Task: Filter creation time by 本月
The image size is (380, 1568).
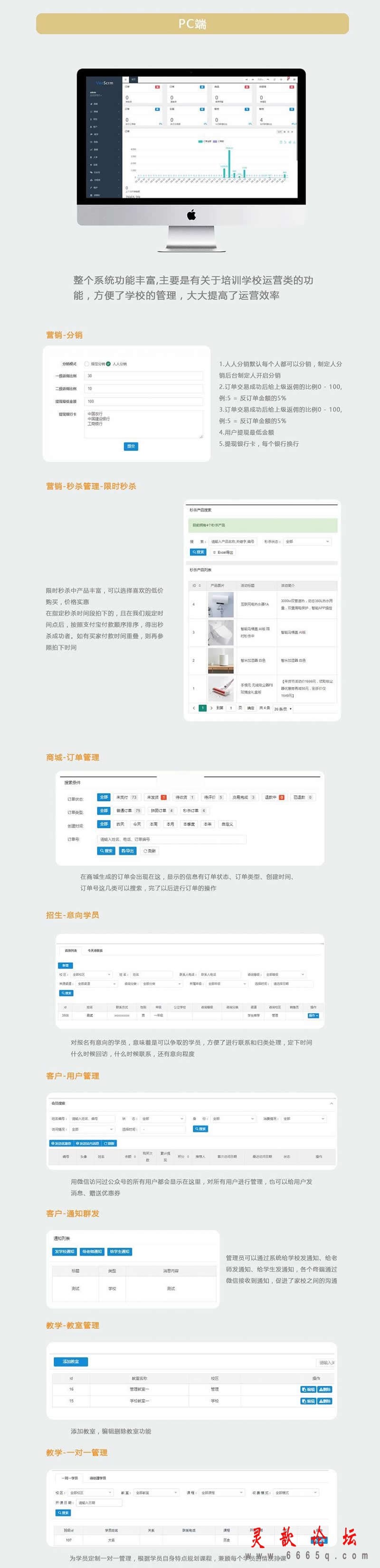Action: pos(171,824)
